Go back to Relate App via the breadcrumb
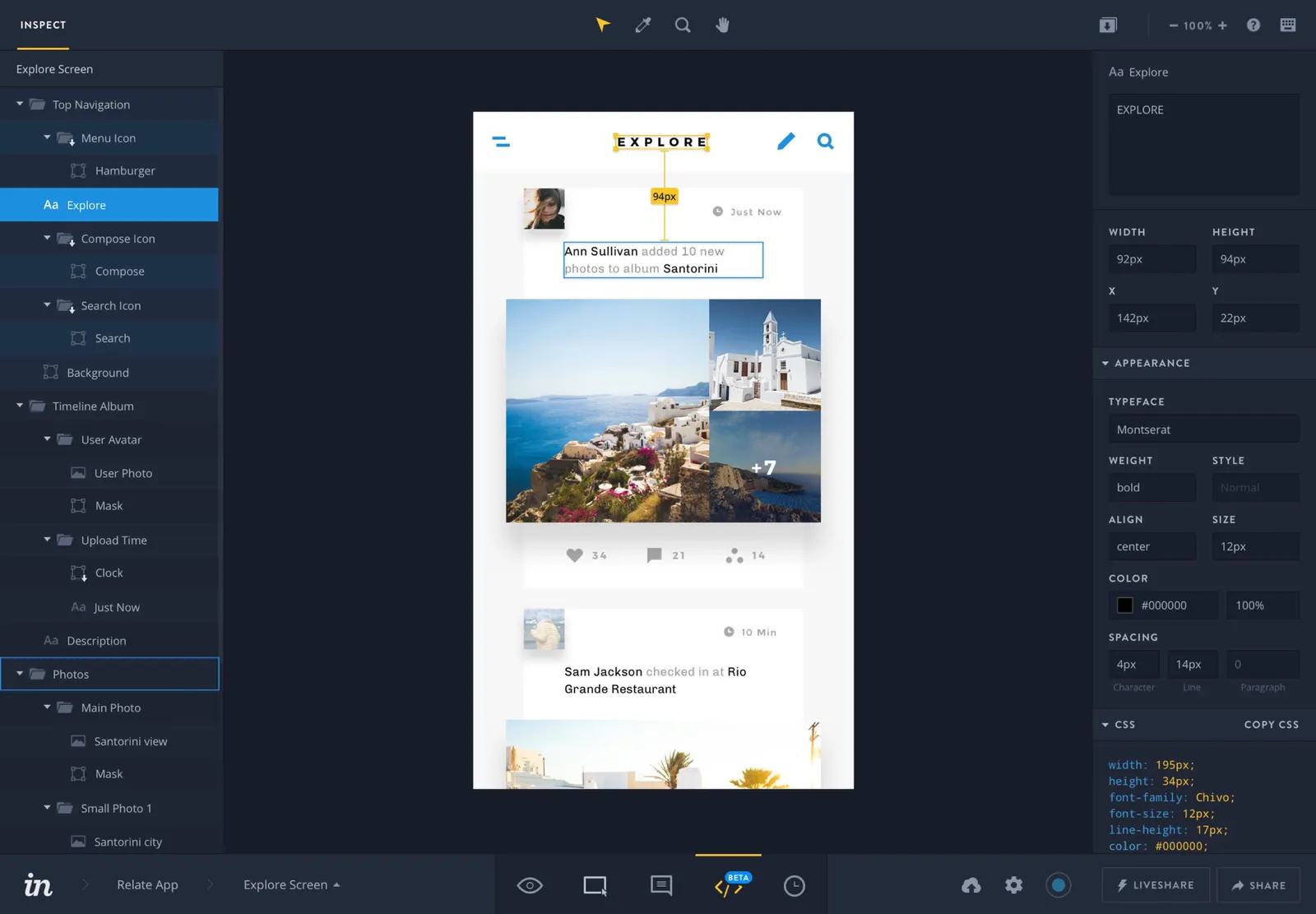 [x=147, y=884]
